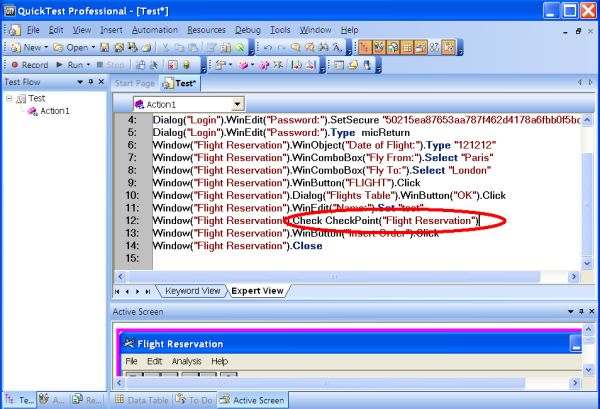Switch to the Start Page tab
Viewport: 600px width, 409px height.
click(x=135, y=83)
